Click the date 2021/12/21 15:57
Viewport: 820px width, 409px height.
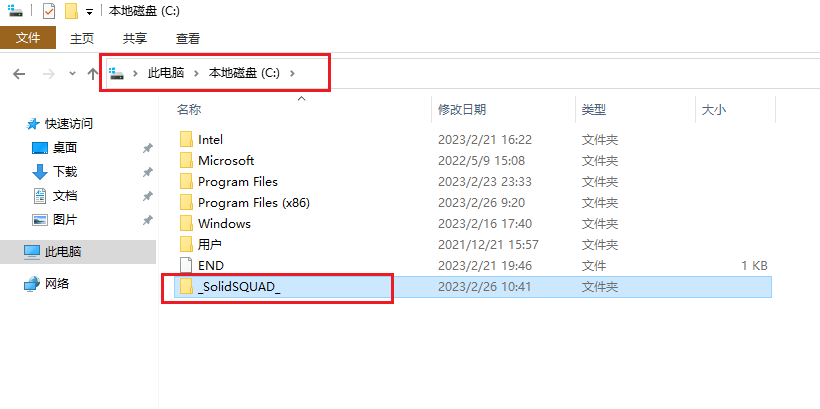pos(488,244)
